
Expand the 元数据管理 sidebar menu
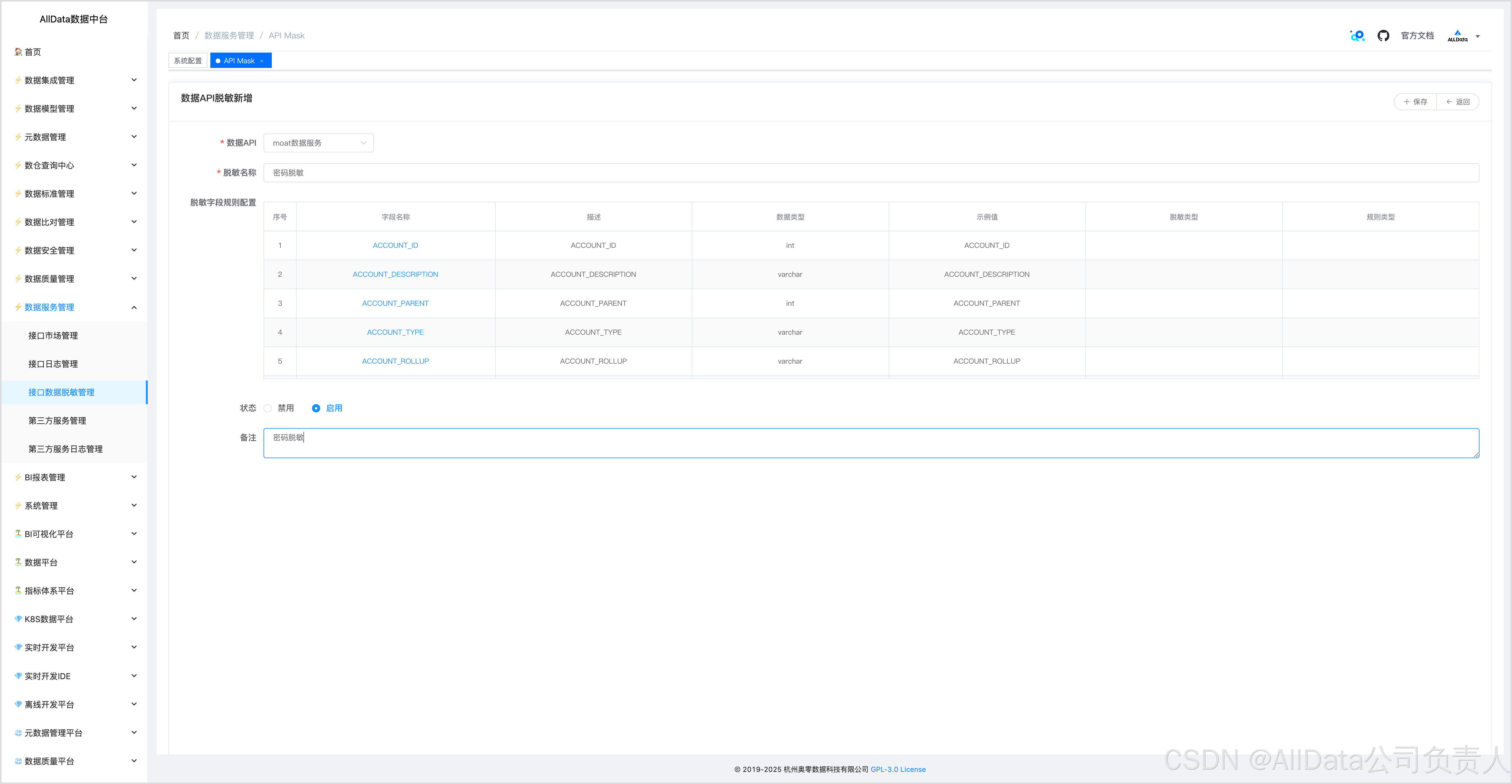[133, 137]
